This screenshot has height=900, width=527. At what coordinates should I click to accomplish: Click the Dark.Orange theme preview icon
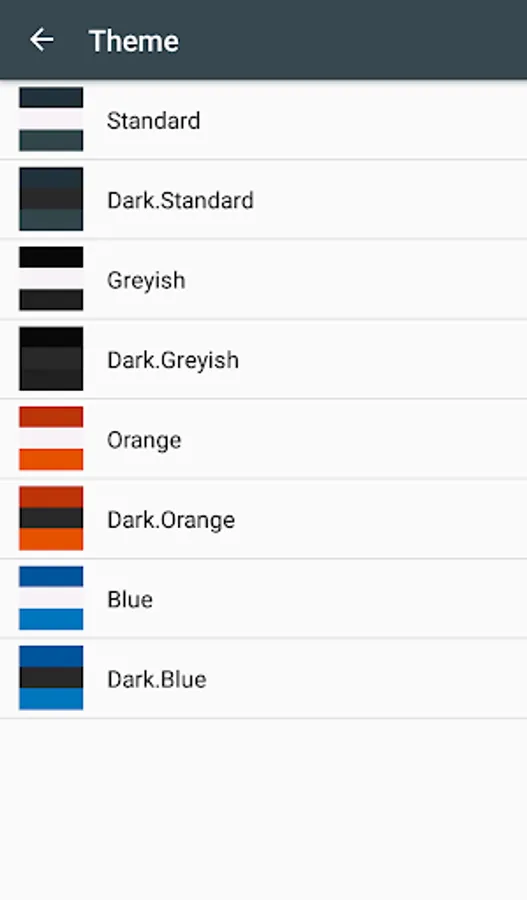click(x=51, y=518)
